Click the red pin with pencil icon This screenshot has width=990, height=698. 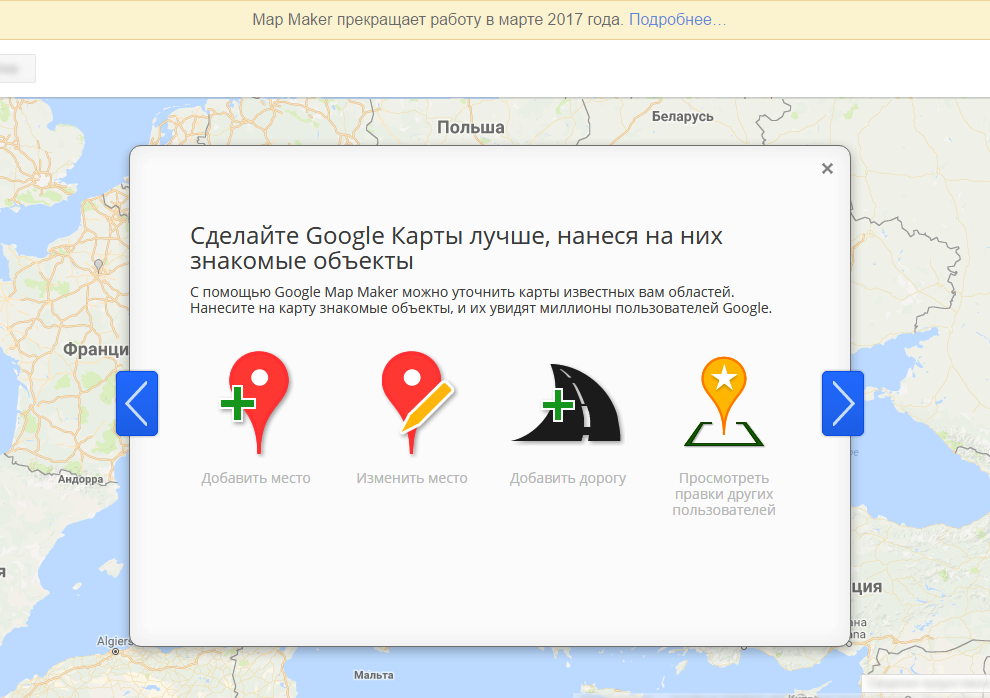click(x=417, y=403)
